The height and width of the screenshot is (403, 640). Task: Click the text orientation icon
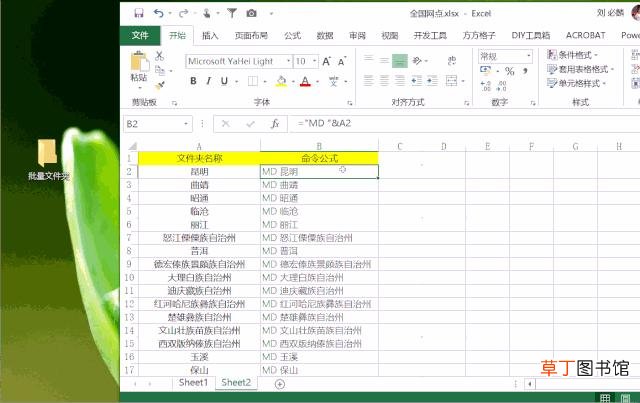[417, 60]
